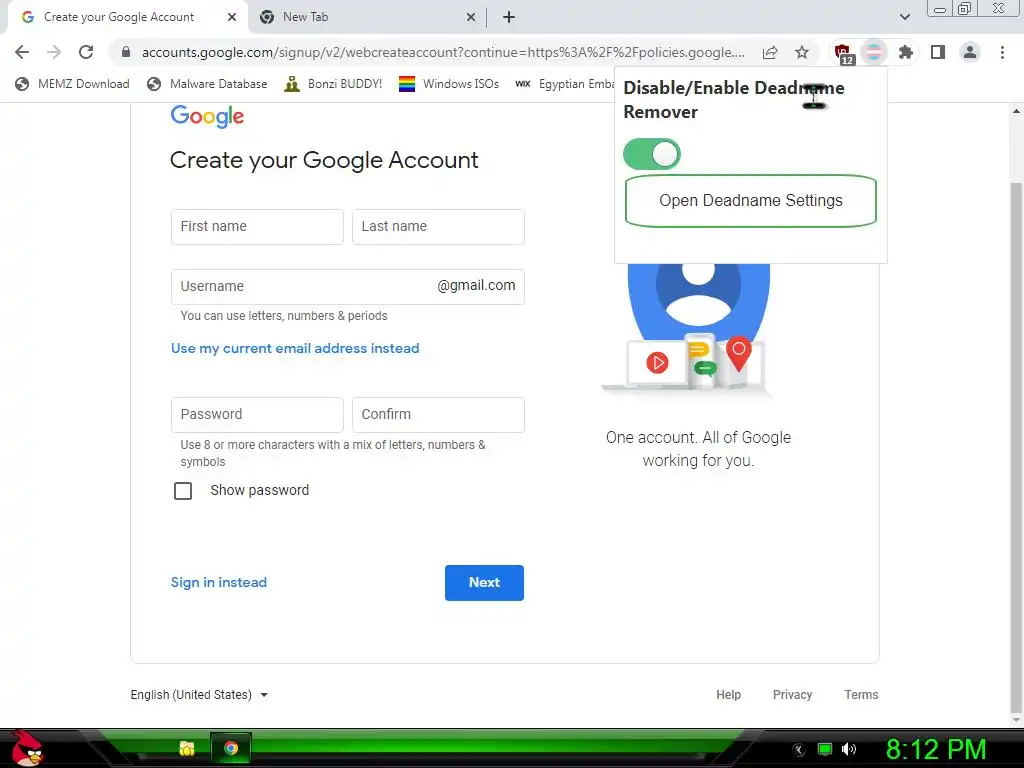Click the green monitor tray icon
1024x768 pixels.
[825, 749]
